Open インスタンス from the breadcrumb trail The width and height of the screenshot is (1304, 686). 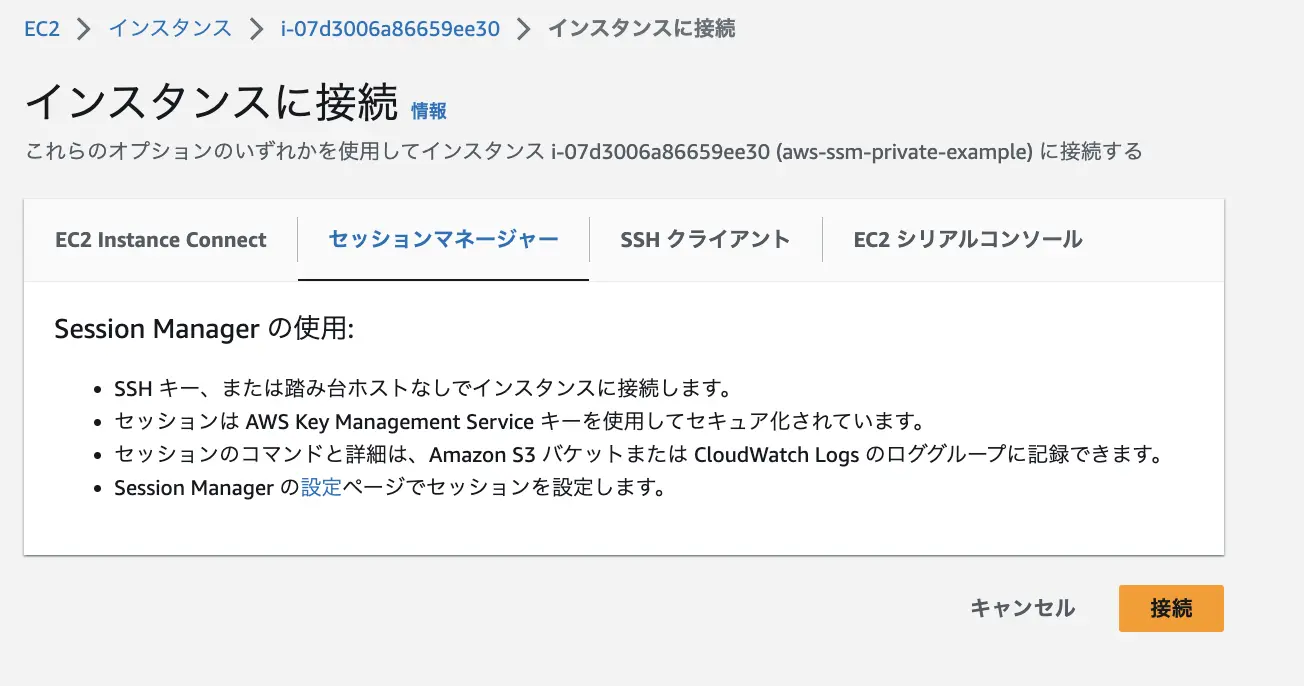pyautogui.click(x=168, y=28)
